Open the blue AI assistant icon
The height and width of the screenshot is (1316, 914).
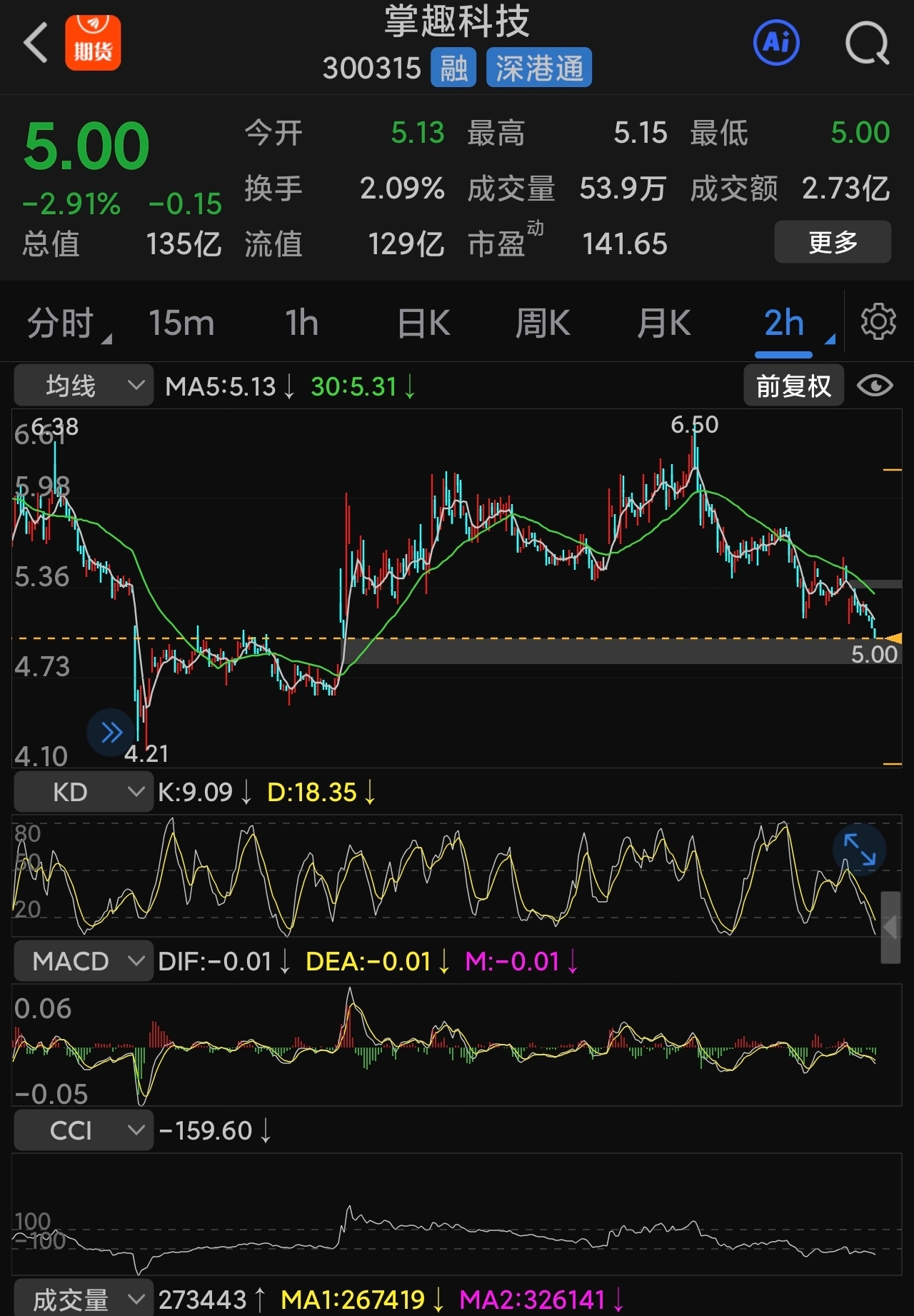click(x=776, y=43)
